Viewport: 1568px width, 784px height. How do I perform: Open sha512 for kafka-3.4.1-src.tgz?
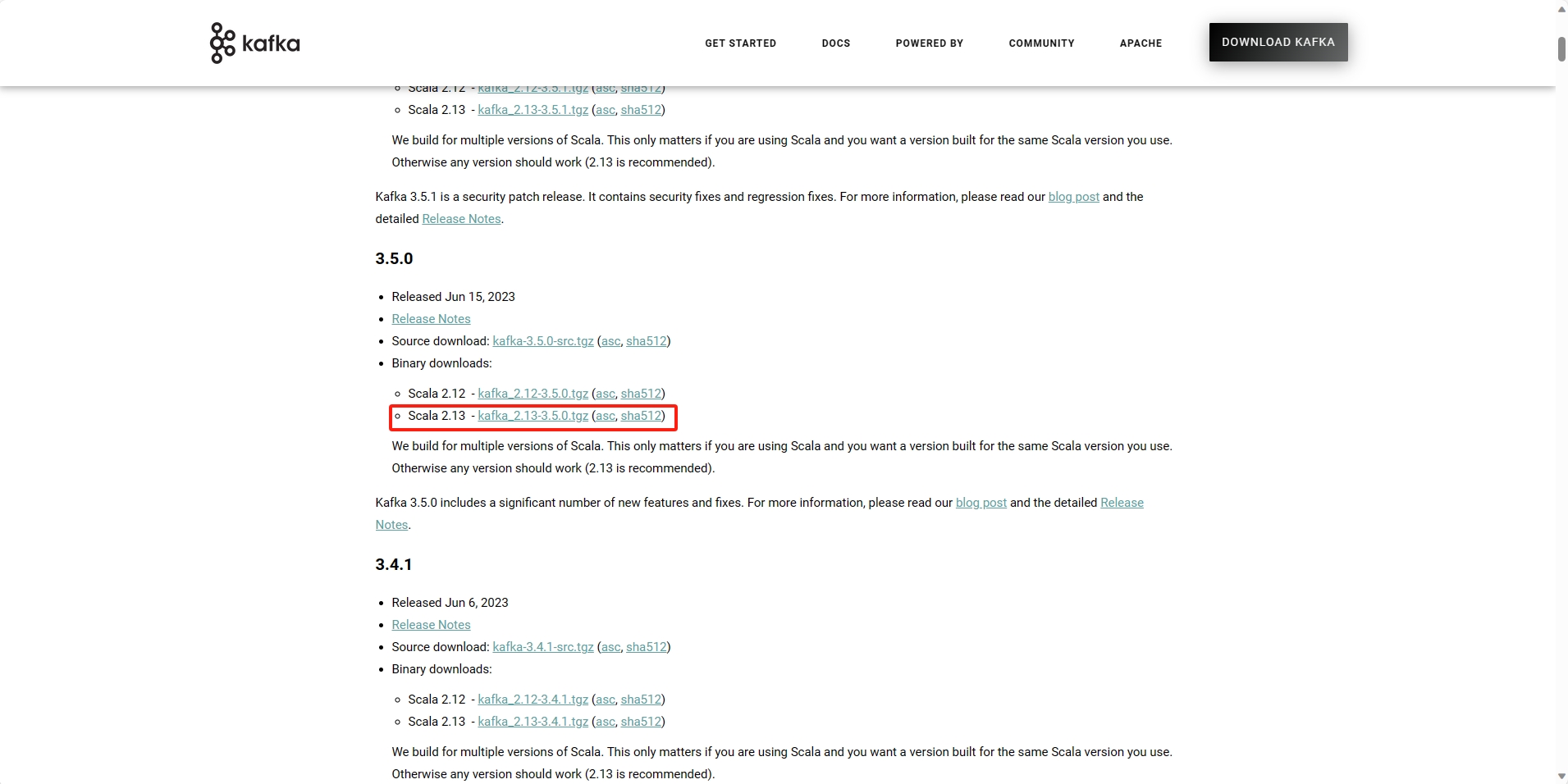(x=646, y=647)
